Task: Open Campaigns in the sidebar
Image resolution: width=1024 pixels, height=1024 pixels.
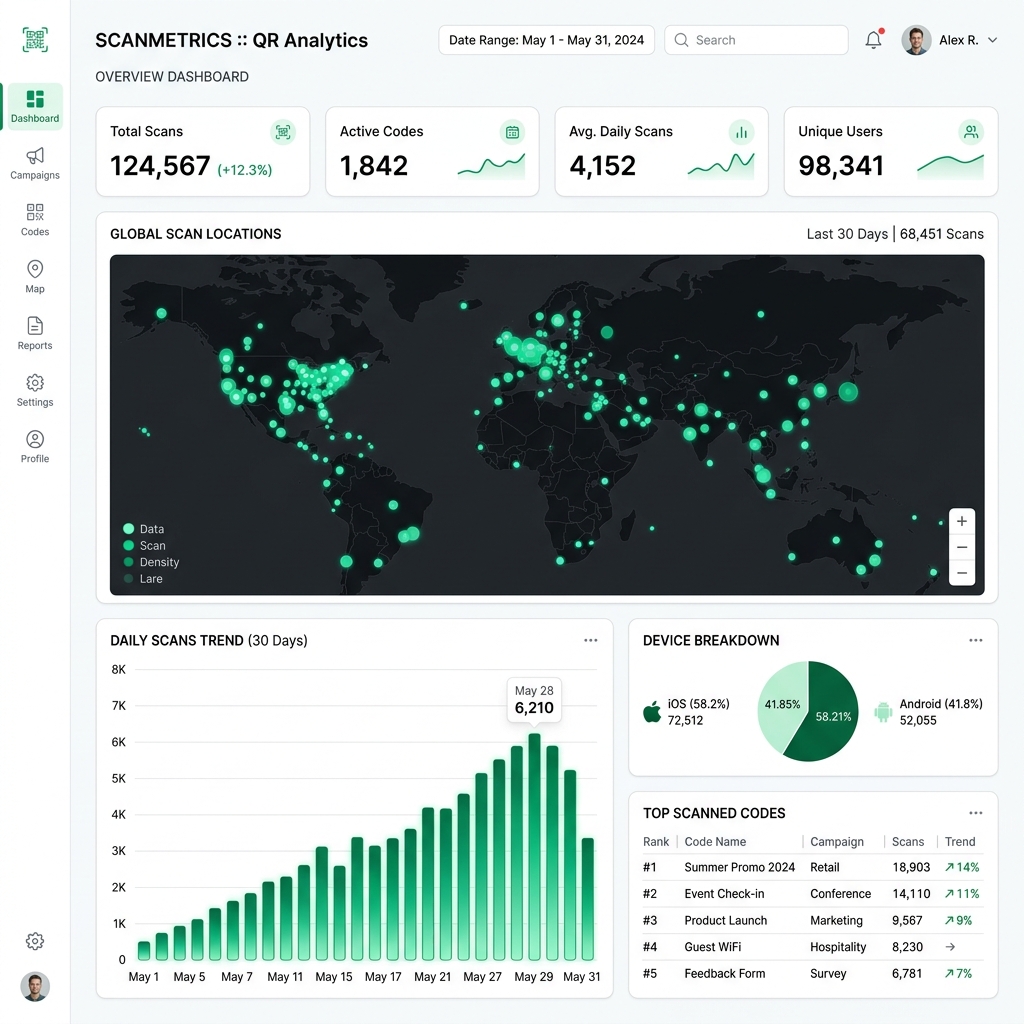Action: tap(35, 163)
